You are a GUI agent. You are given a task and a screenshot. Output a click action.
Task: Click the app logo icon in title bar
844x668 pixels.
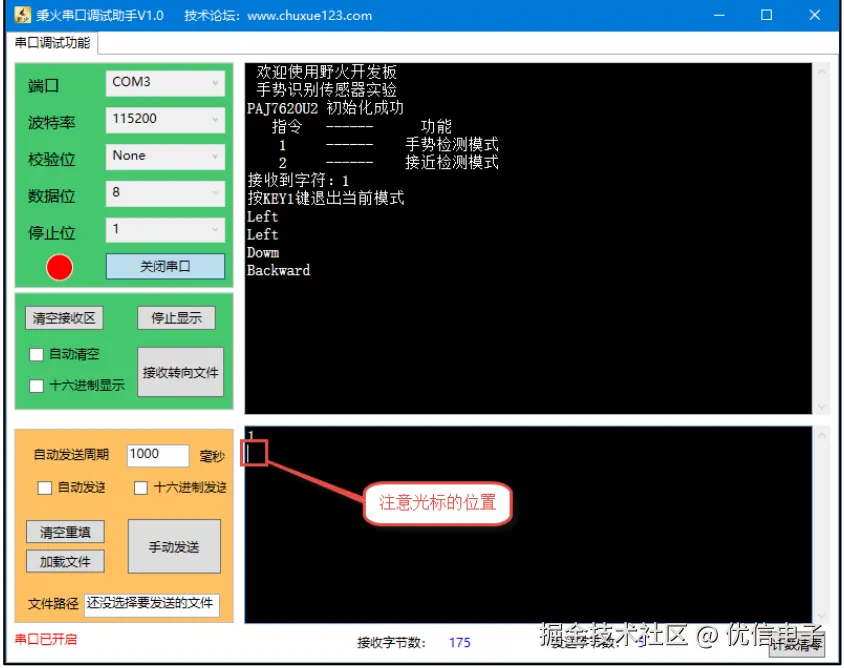22,15
